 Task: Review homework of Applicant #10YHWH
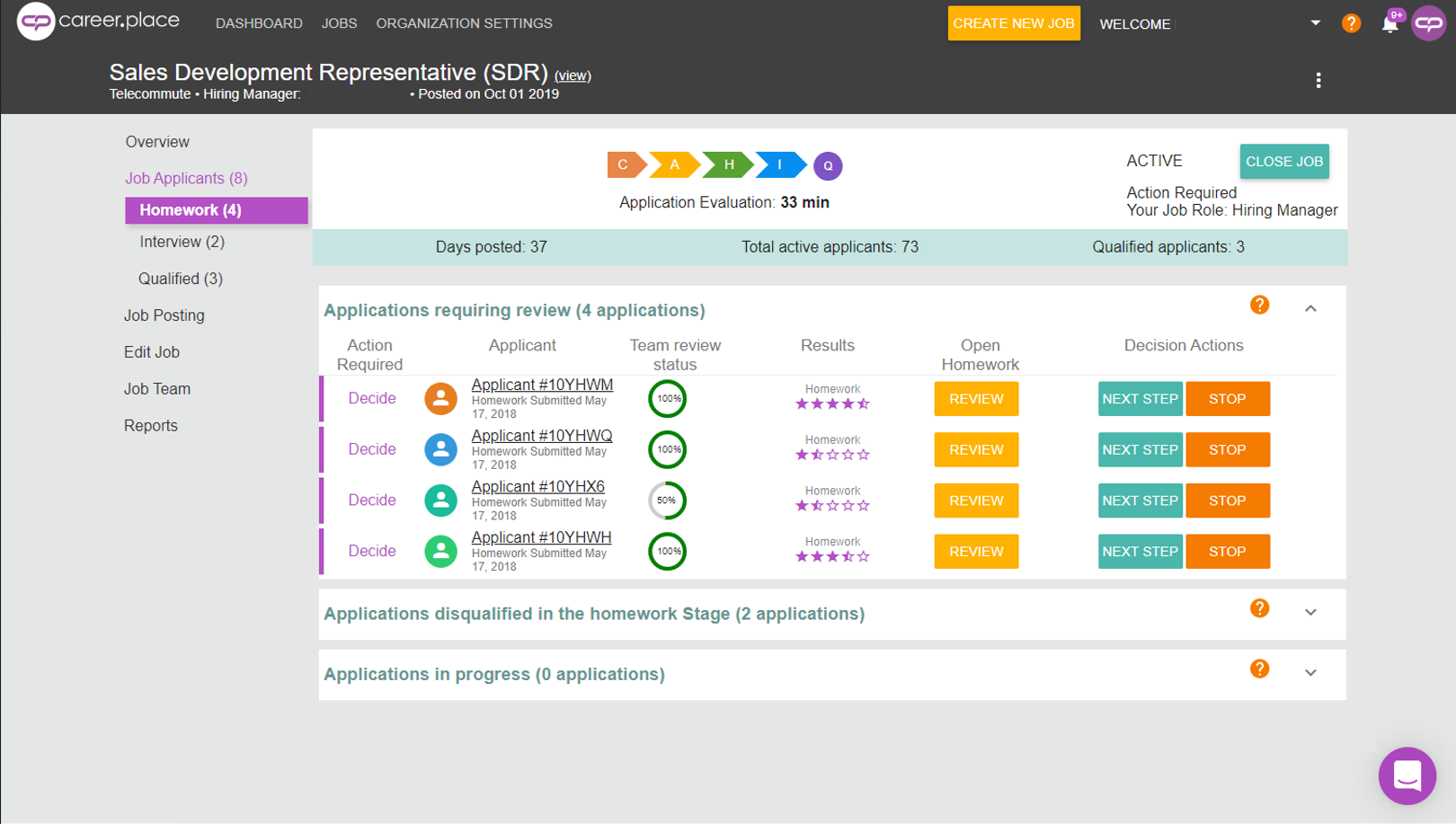pos(976,551)
